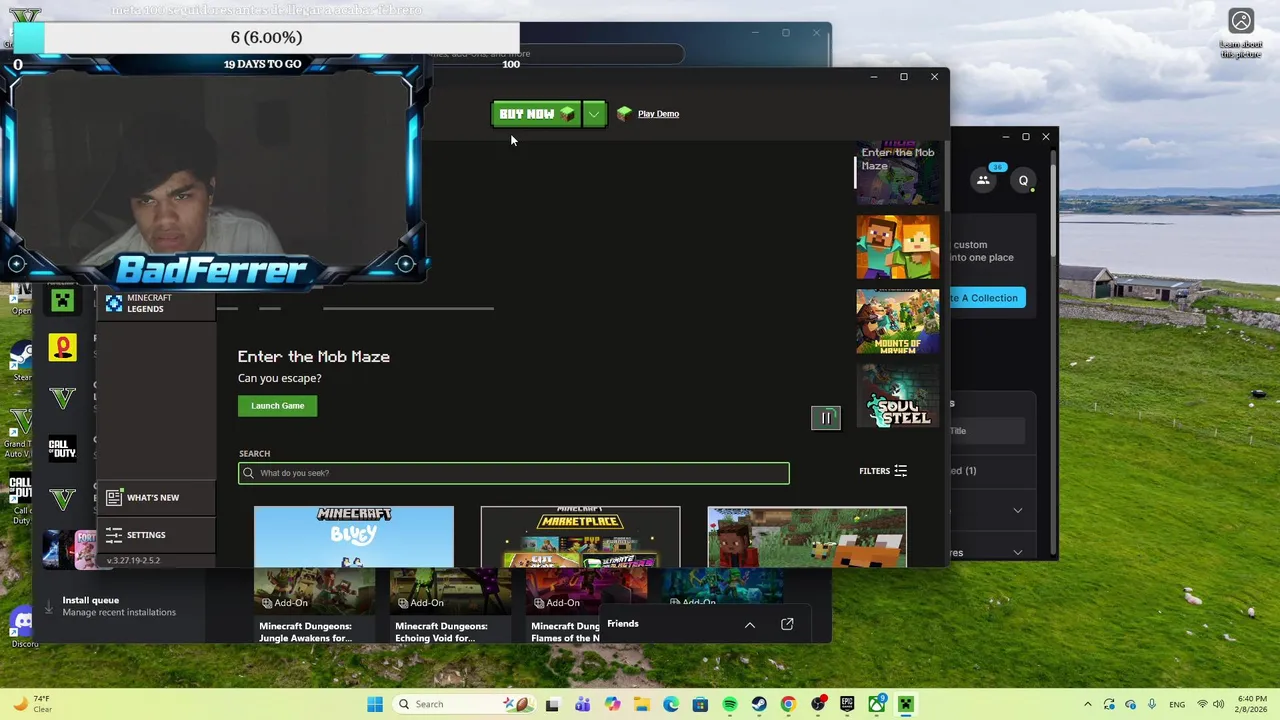Image resolution: width=1280 pixels, height=720 pixels.
Task: Click the friends icon with 36 badge
Action: pos(984,180)
